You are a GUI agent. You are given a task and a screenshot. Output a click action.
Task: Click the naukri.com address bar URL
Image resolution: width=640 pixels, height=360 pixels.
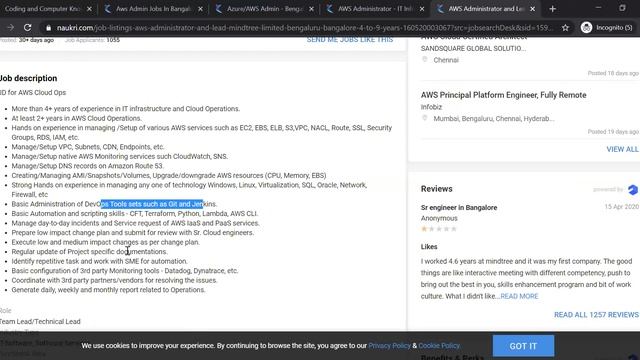304,28
